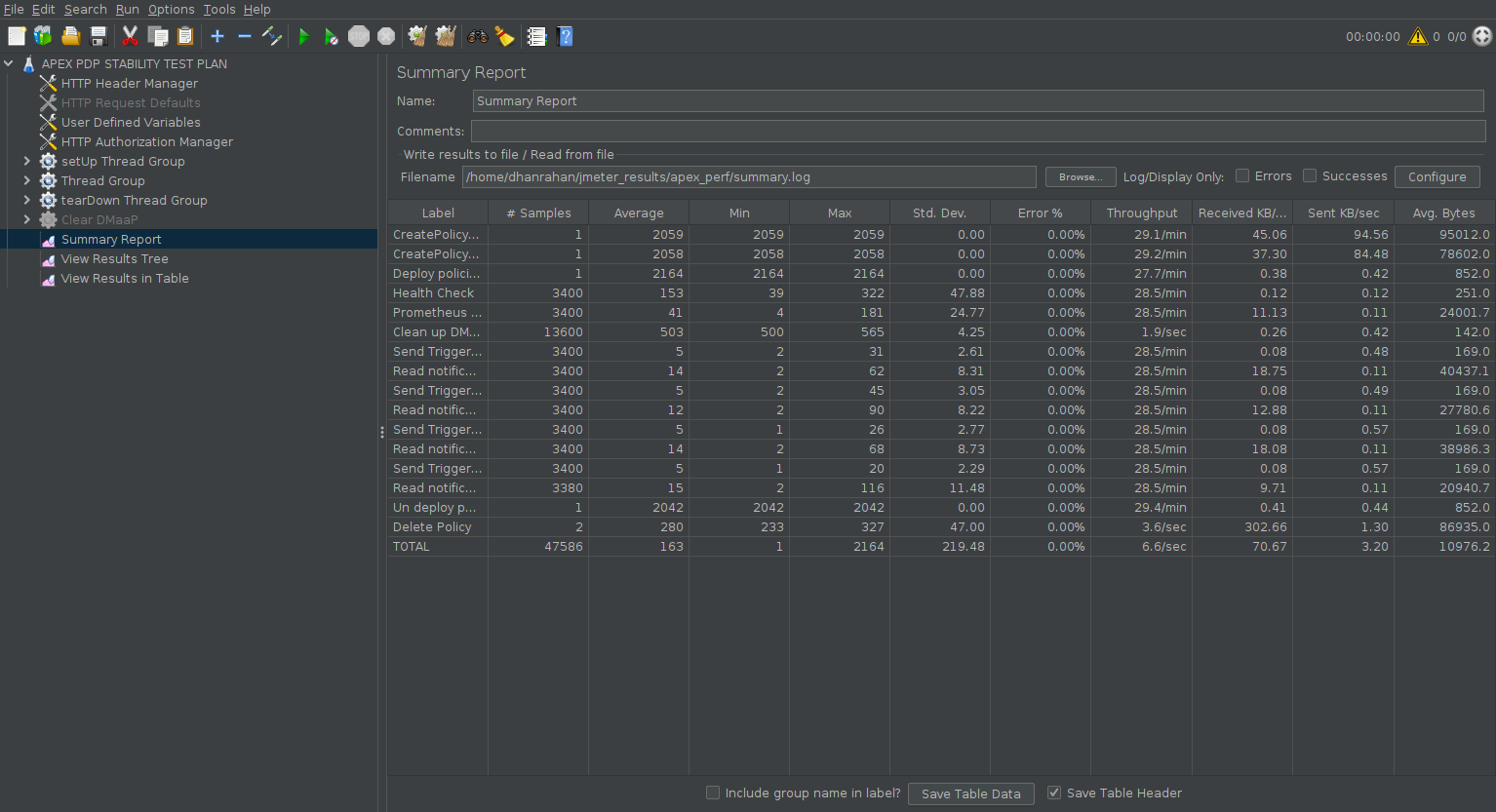Open the Options menu
This screenshot has width=1496, height=812.
click(x=172, y=9)
